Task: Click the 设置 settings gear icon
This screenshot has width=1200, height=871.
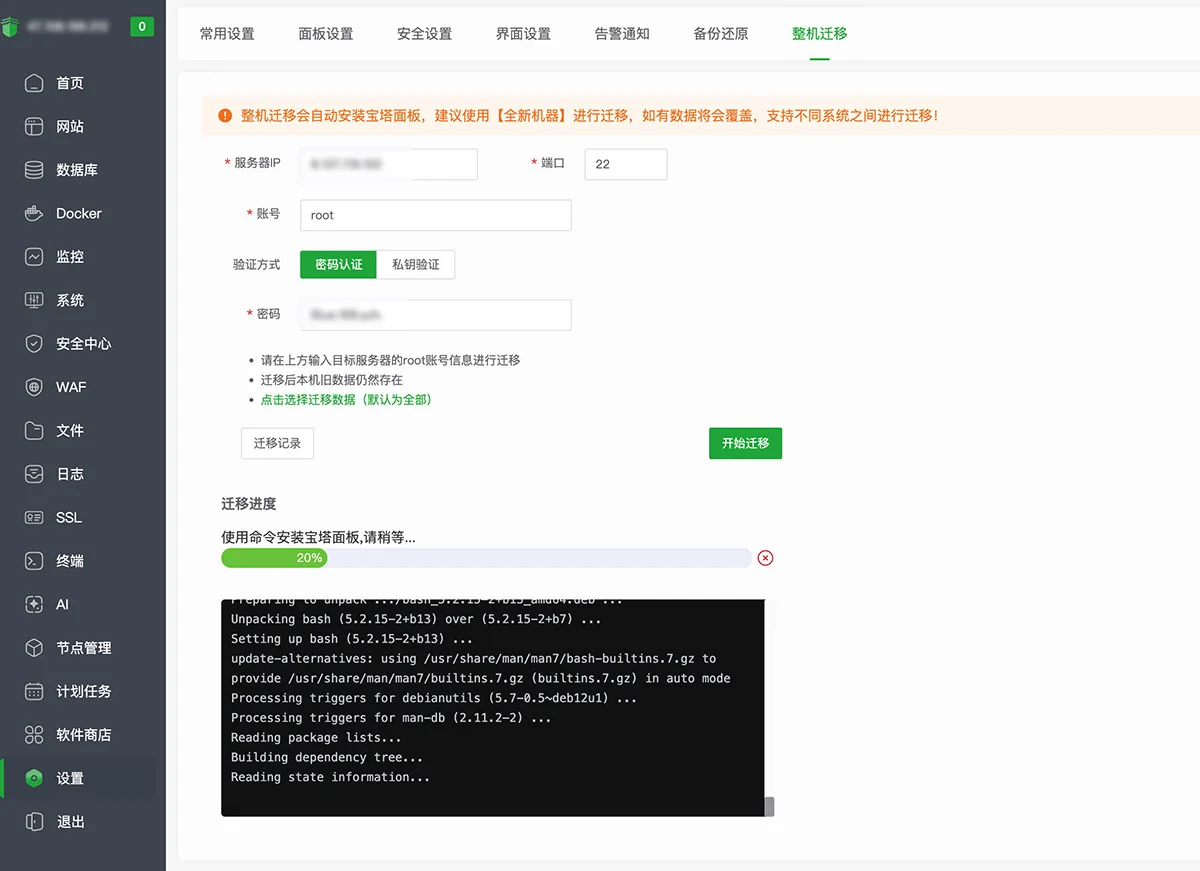Action: 34,778
